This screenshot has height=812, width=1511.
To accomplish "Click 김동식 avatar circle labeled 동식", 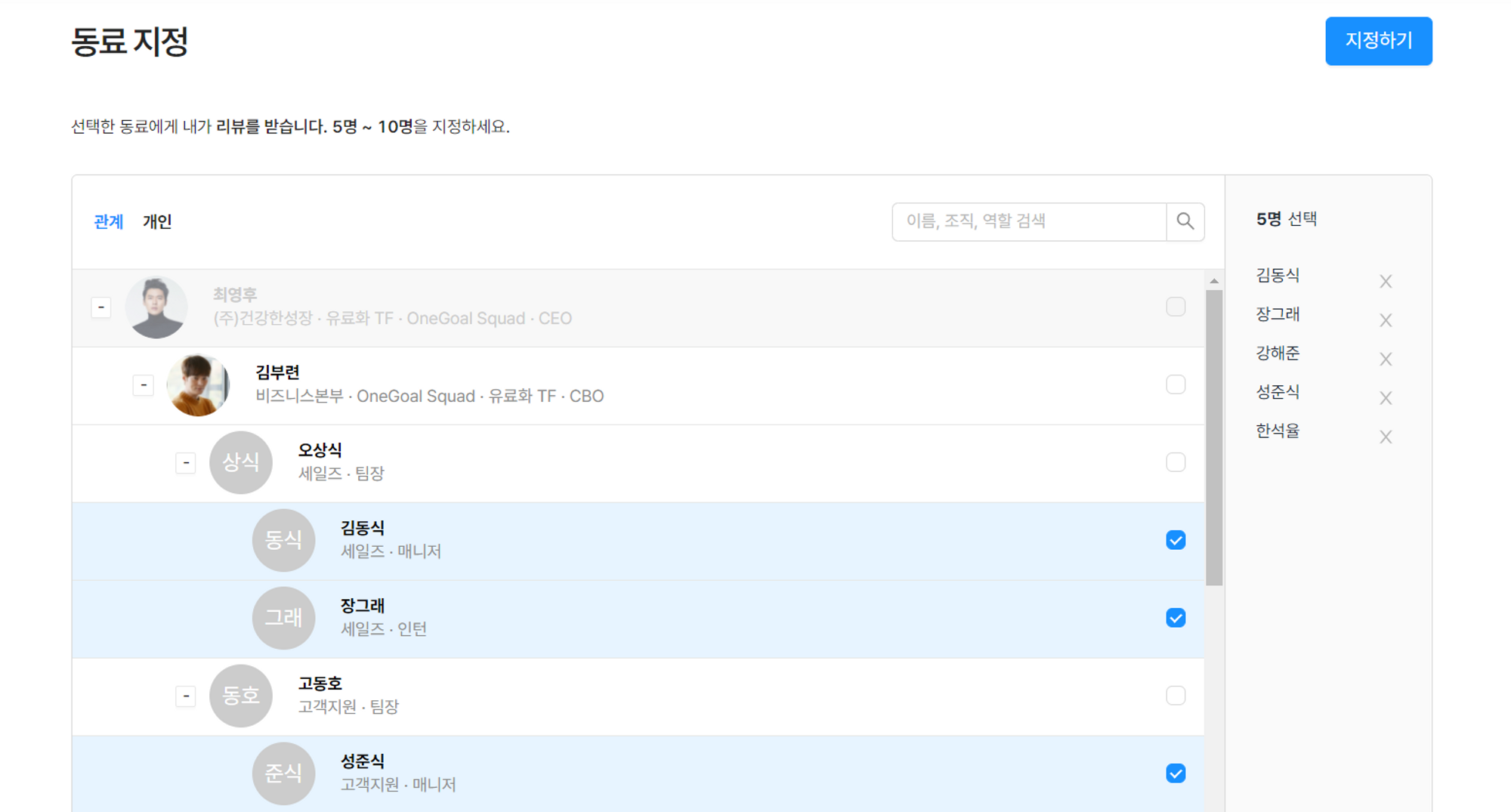I will (x=283, y=540).
